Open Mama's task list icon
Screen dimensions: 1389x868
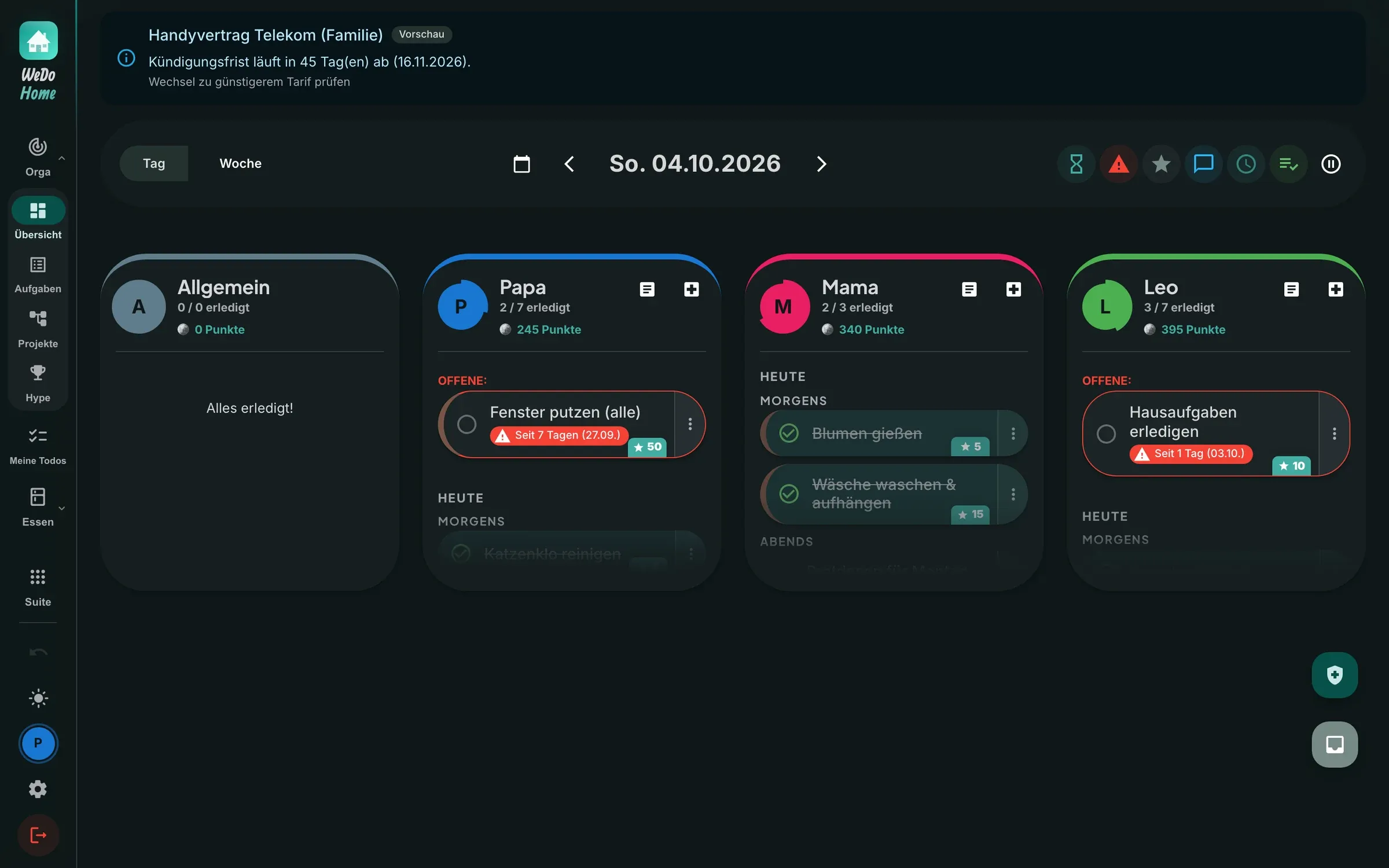(969, 289)
